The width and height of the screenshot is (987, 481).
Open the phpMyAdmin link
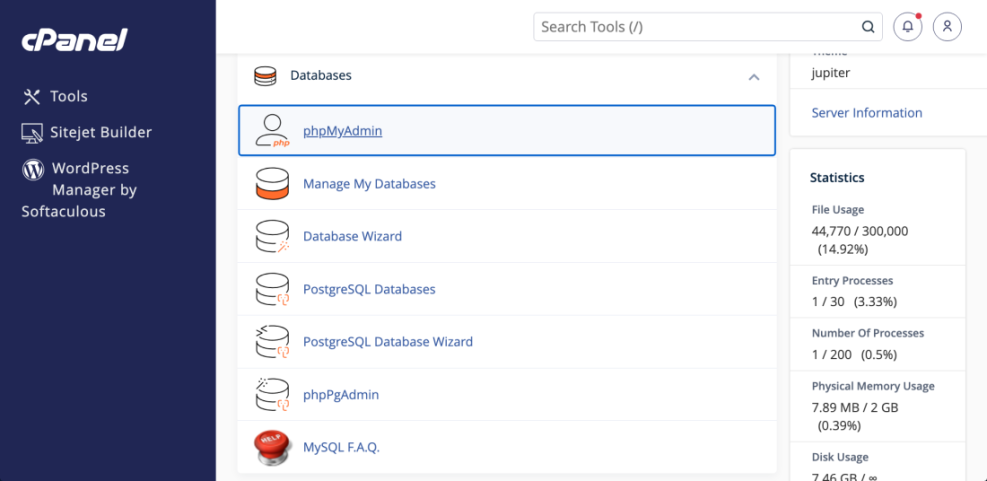click(342, 131)
